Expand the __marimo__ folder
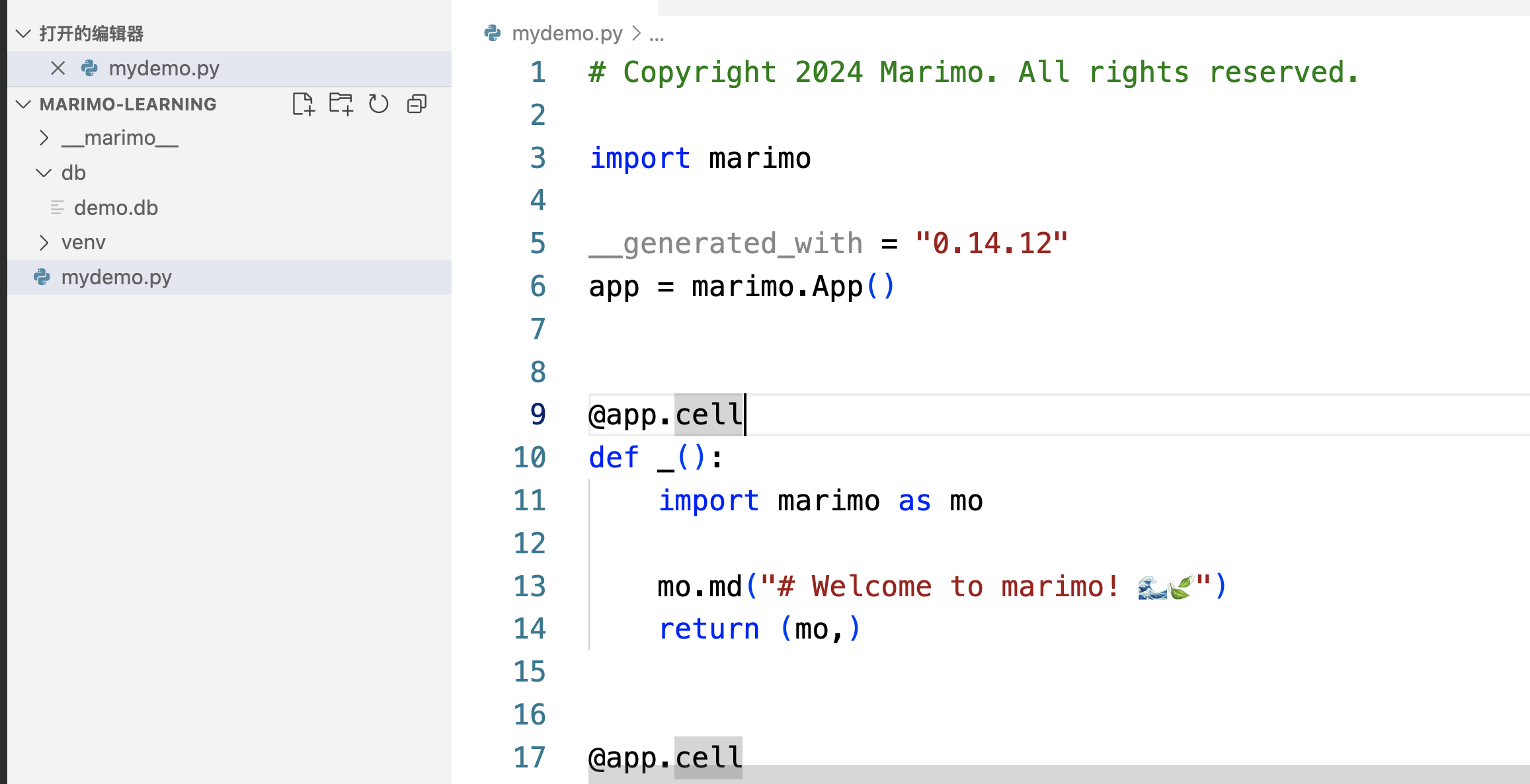This screenshot has width=1530, height=784. [44, 137]
